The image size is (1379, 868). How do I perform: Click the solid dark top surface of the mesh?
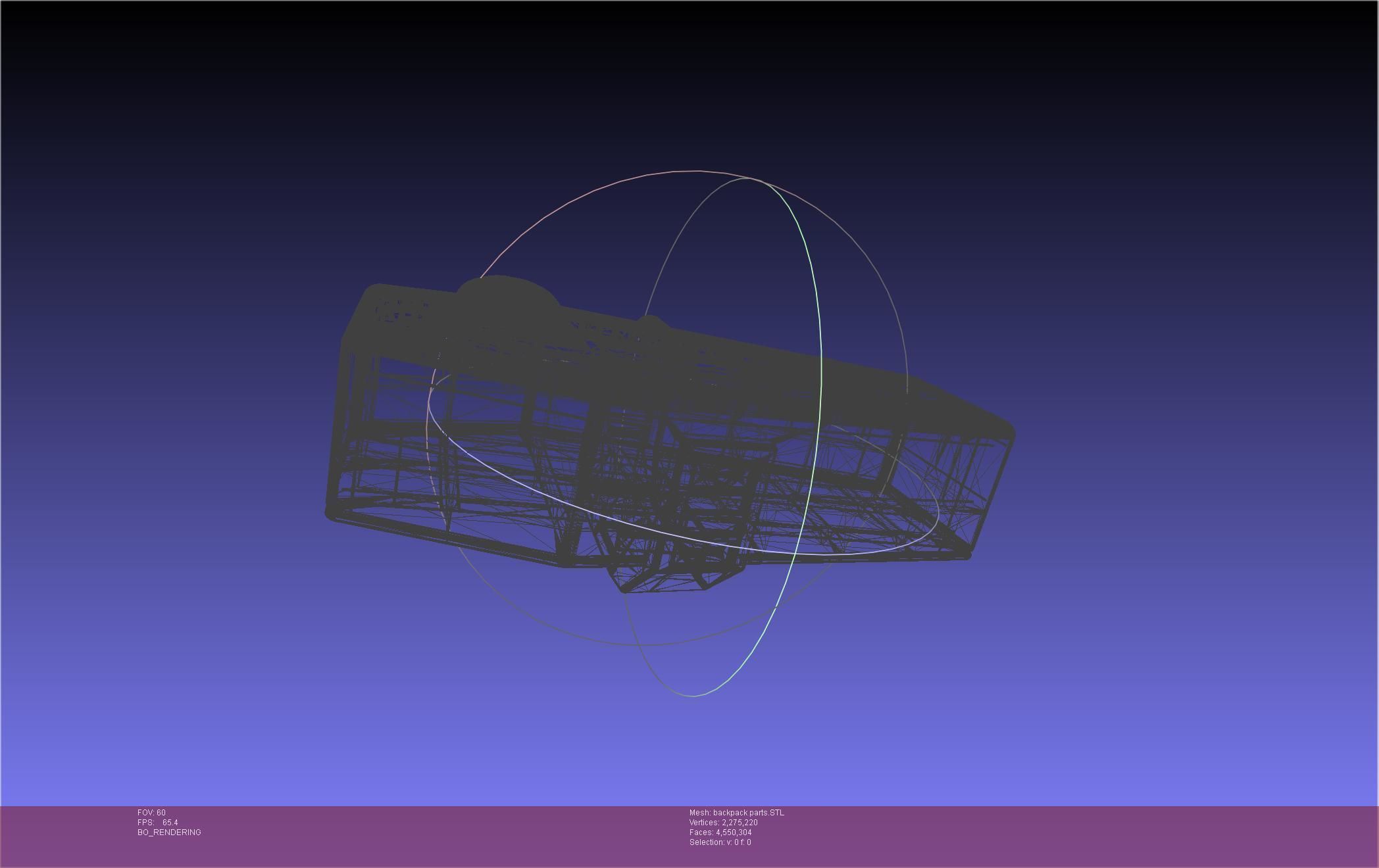[x=658, y=368]
